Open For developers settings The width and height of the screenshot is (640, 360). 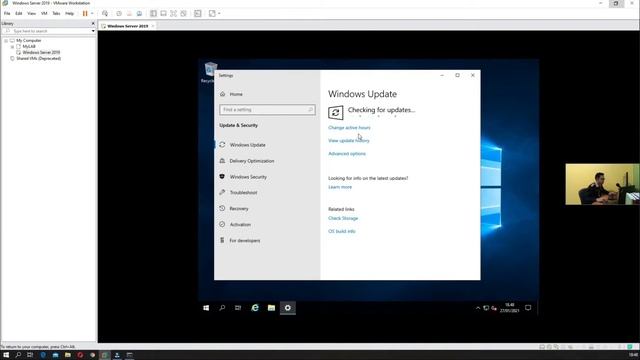point(244,240)
